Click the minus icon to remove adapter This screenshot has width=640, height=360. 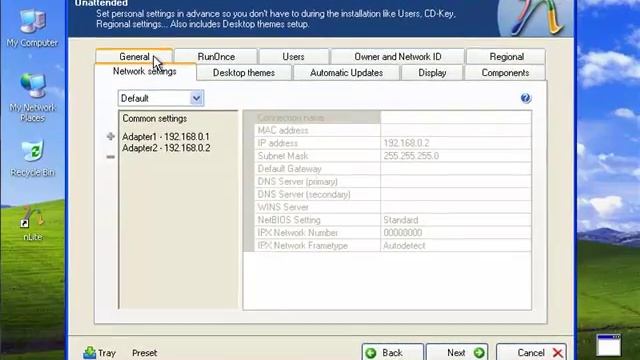(111, 157)
